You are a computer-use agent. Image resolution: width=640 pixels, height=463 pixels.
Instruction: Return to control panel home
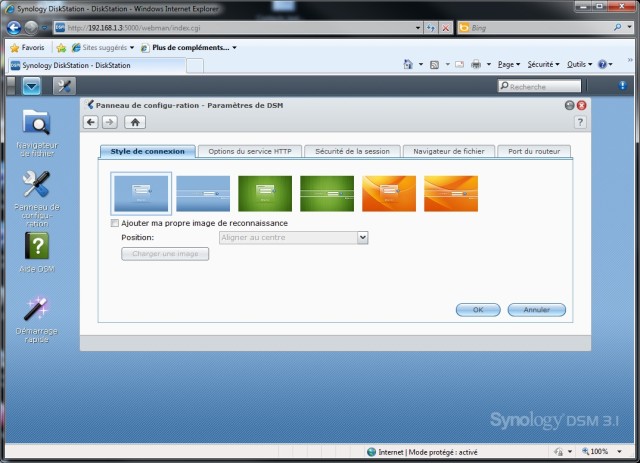coord(135,122)
